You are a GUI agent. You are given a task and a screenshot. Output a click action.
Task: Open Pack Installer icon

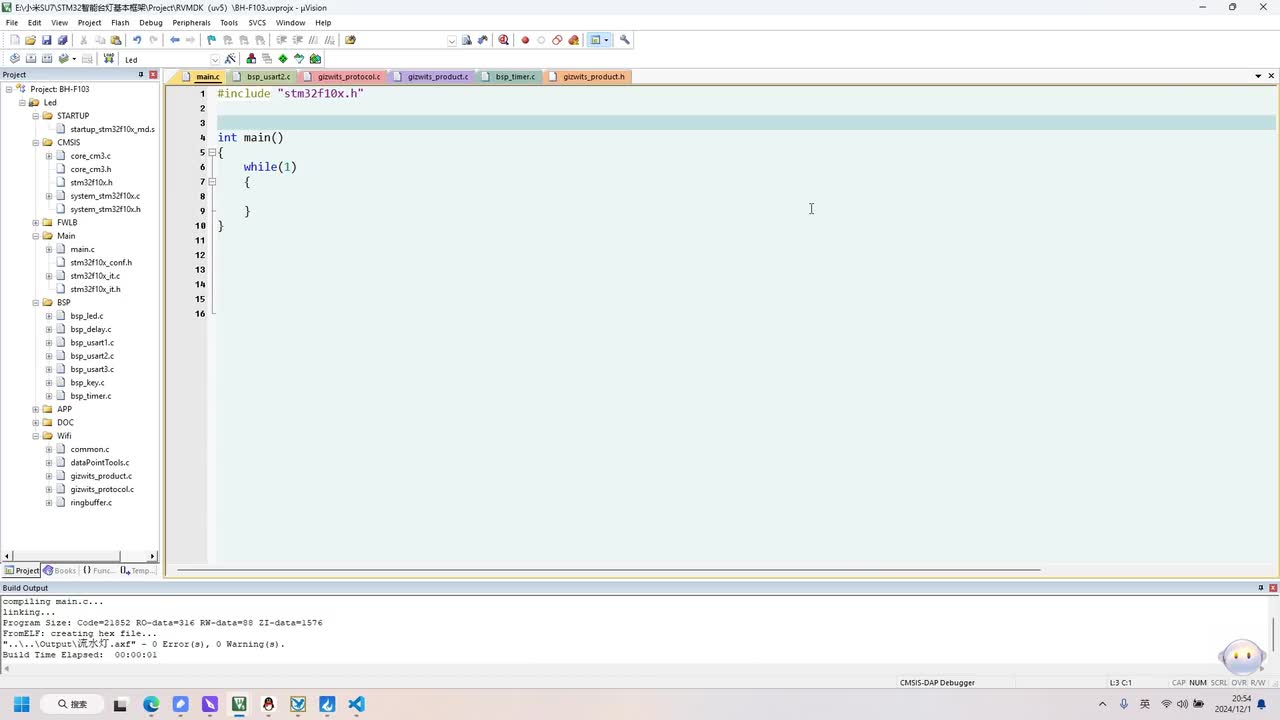tap(315, 59)
